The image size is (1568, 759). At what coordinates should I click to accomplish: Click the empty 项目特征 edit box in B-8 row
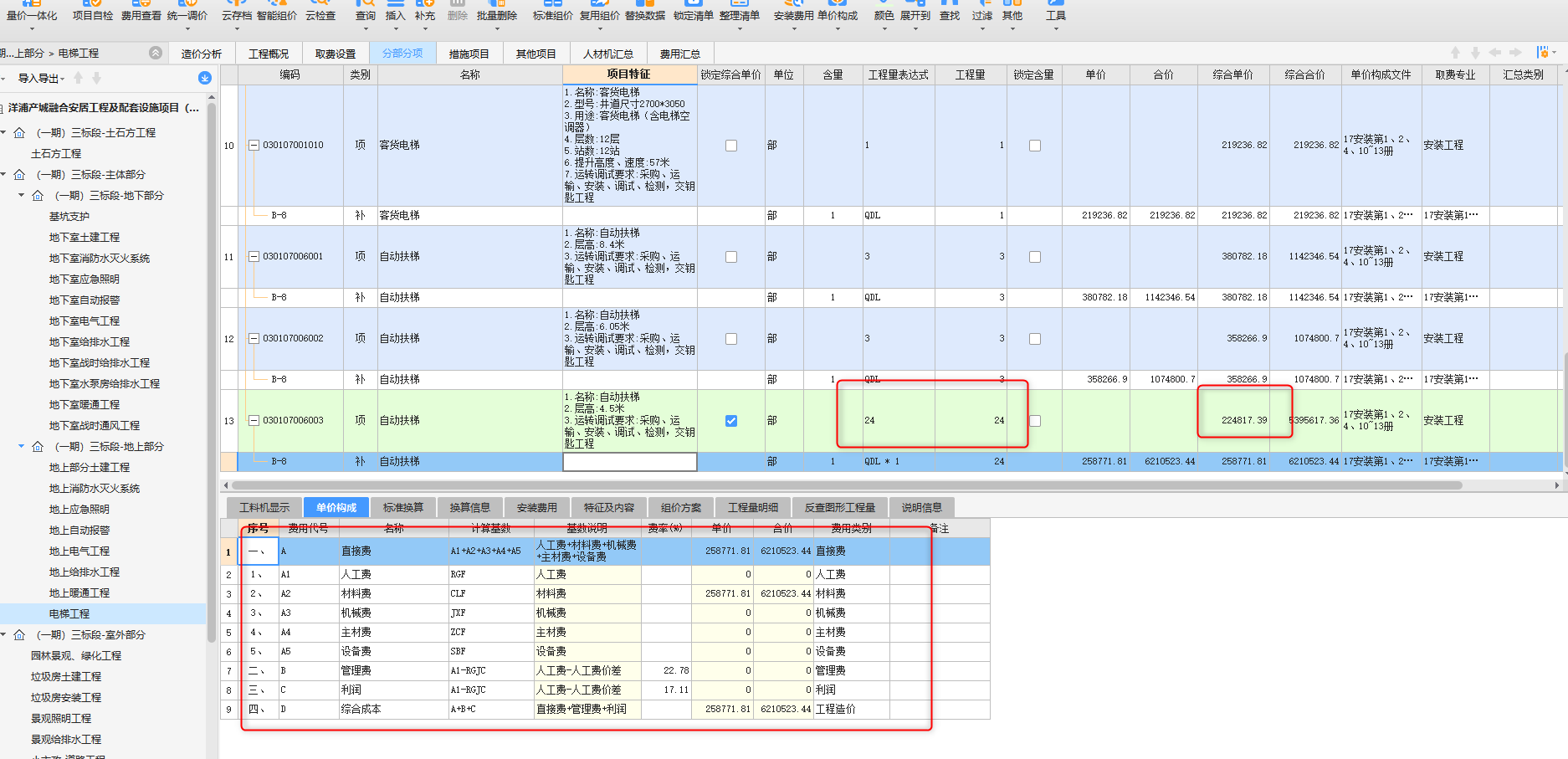pyautogui.click(x=630, y=461)
